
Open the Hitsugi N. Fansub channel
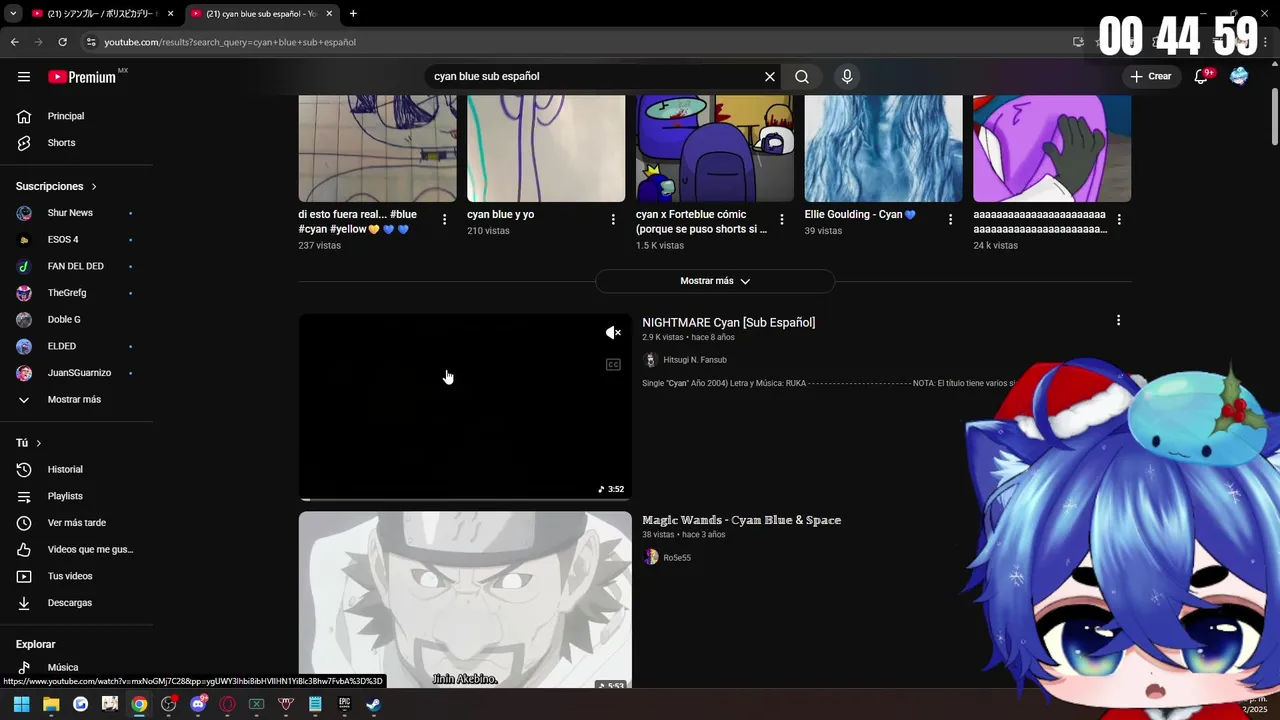pyautogui.click(x=695, y=360)
